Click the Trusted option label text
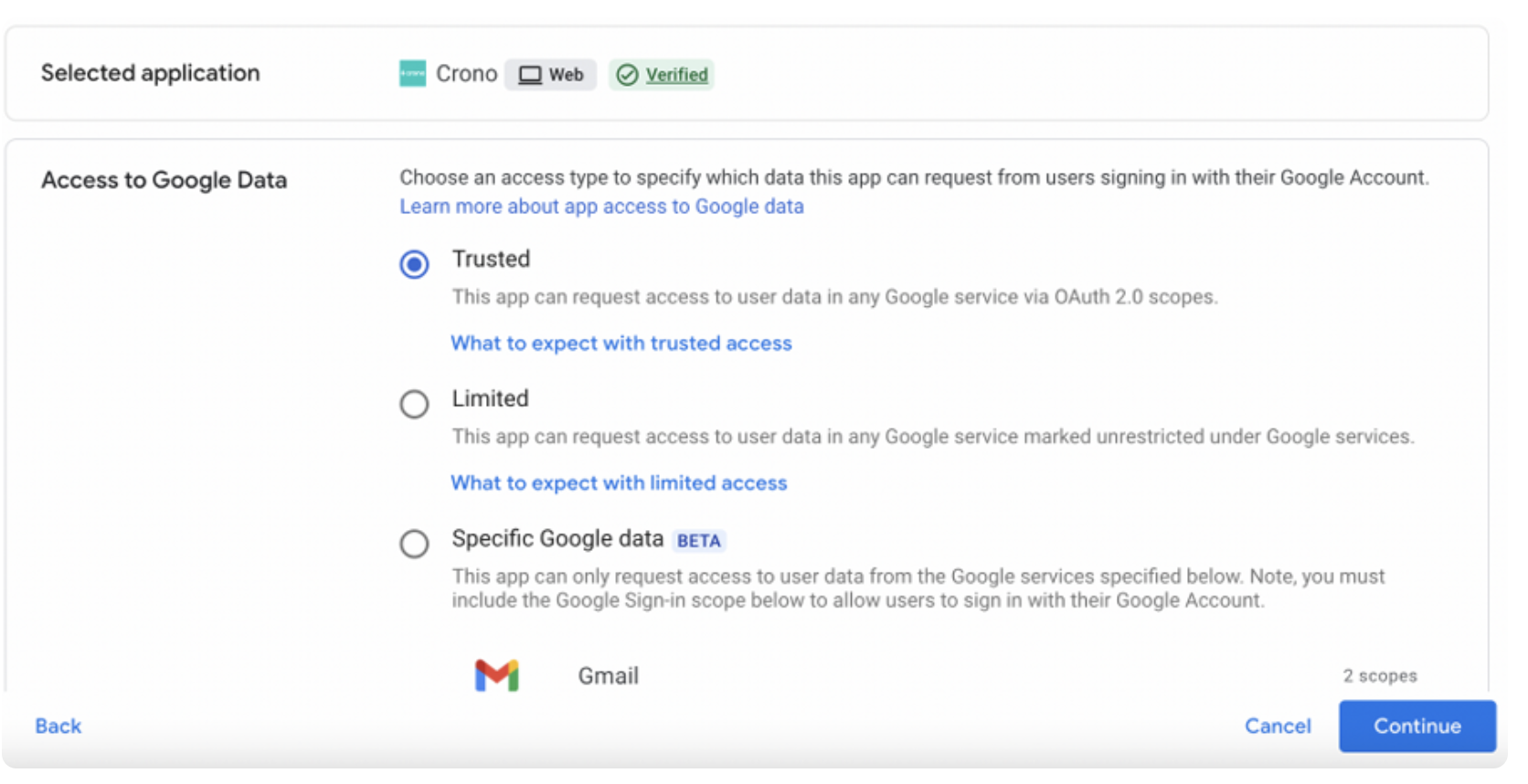1528x784 pixels. (491, 260)
